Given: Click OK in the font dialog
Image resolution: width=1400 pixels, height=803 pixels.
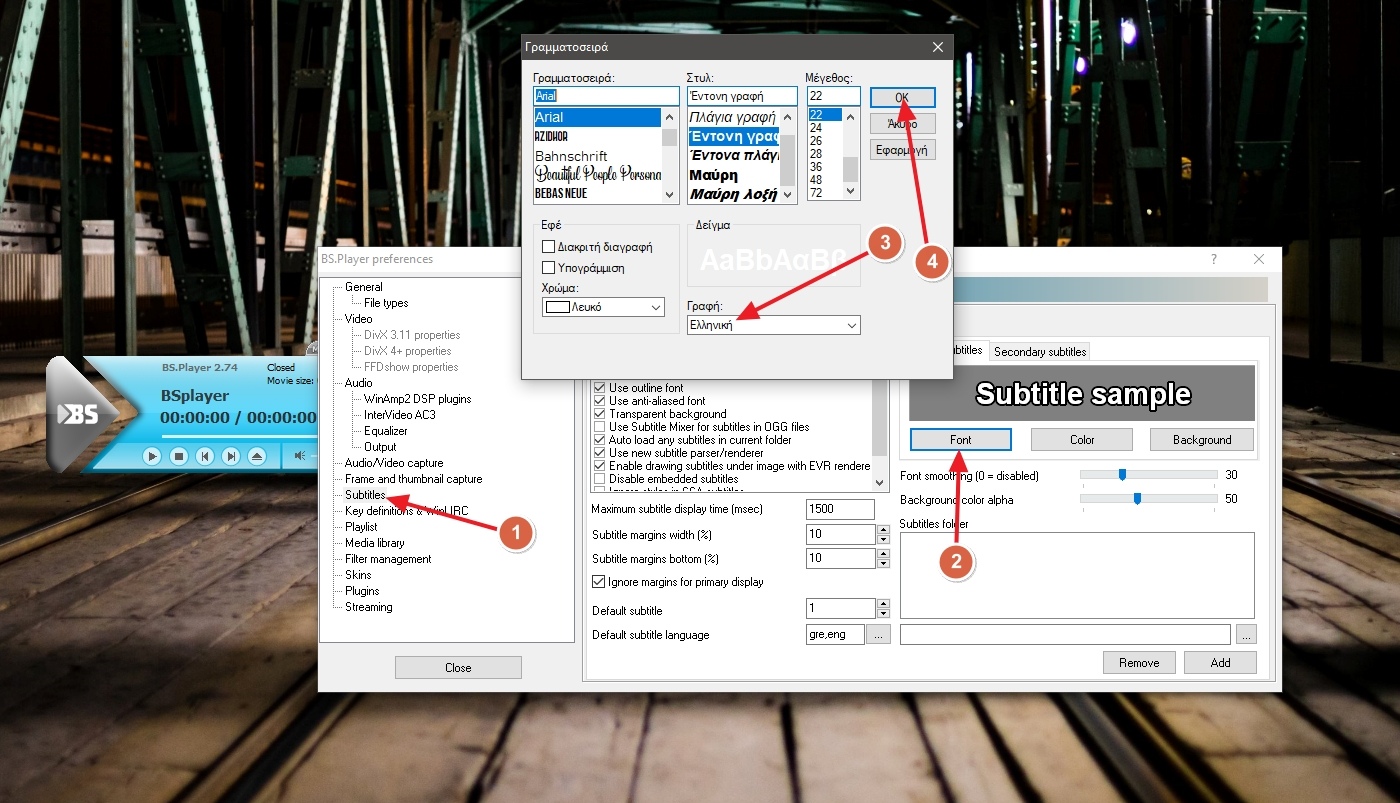Looking at the screenshot, I should point(902,97).
